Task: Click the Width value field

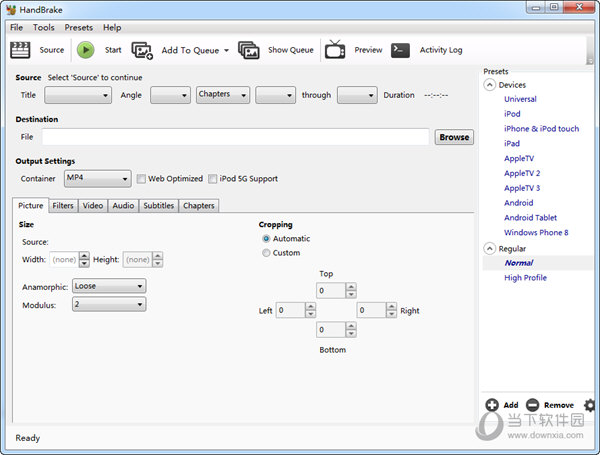Action: click(64, 259)
